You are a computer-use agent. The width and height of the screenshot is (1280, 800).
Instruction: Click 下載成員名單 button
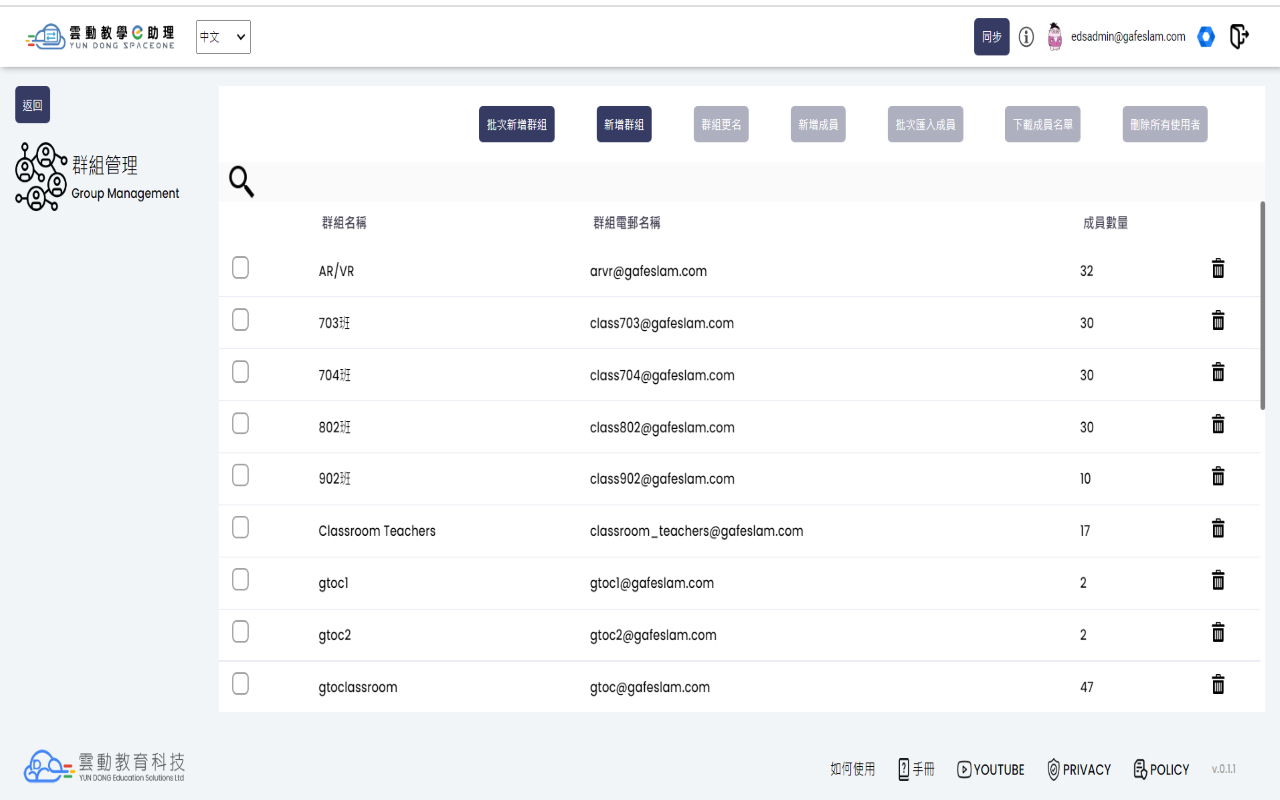pyautogui.click(x=1043, y=124)
